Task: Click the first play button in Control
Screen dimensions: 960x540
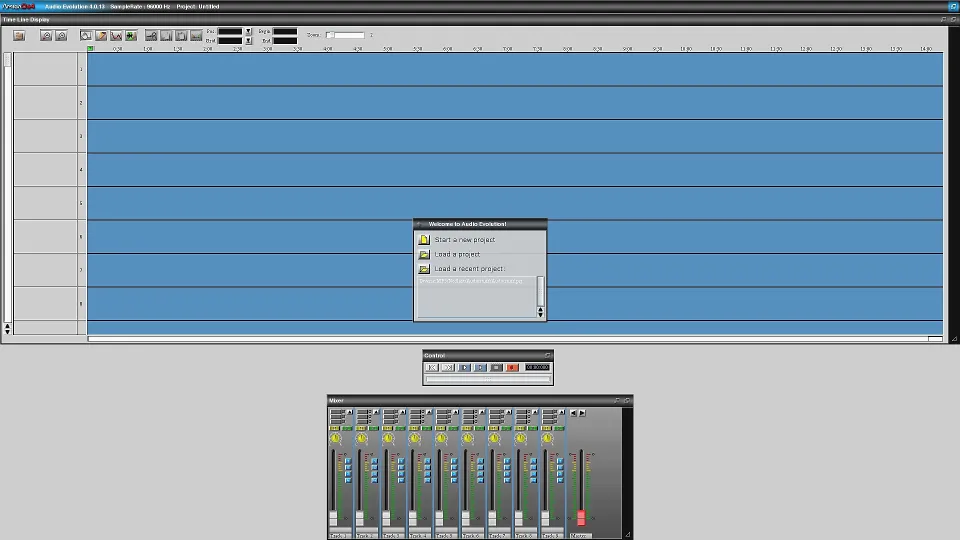Action: click(x=464, y=368)
